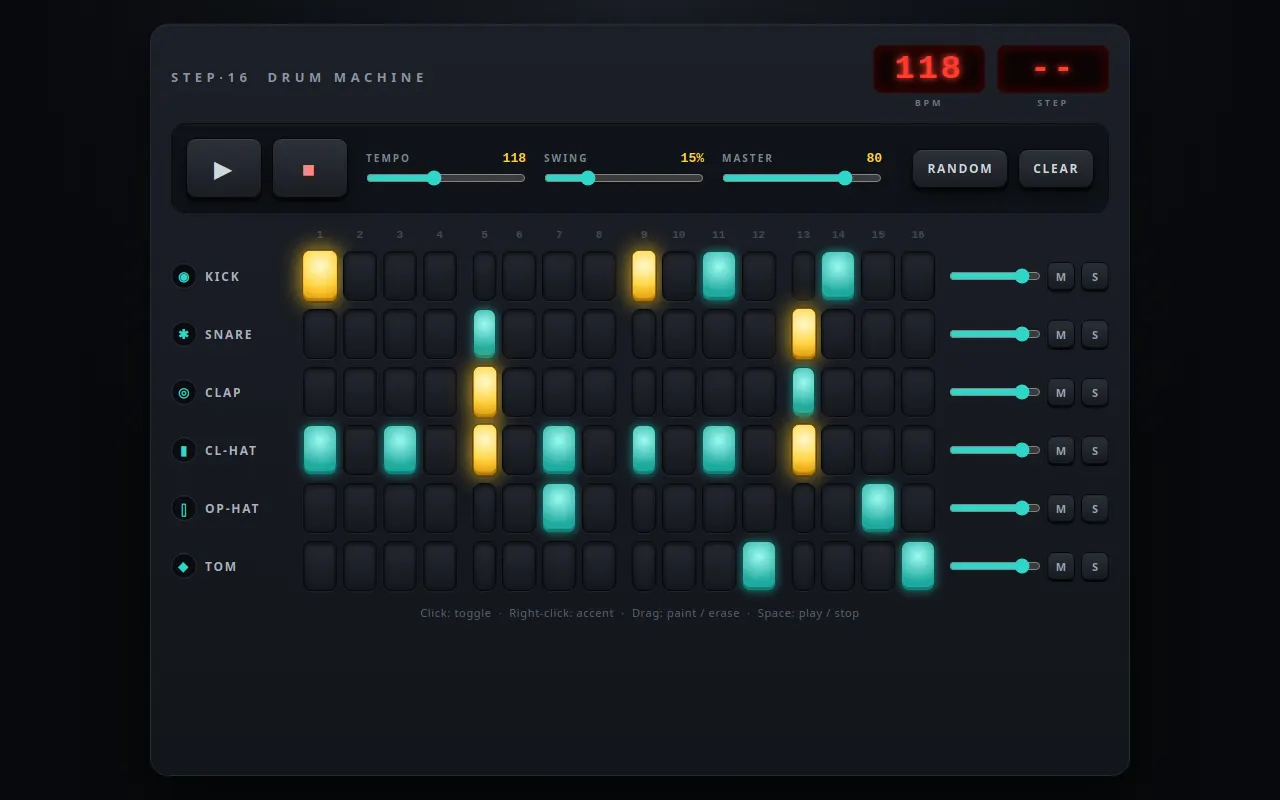
Task: Toggle Tom step 16 pad
Action: pyautogui.click(x=918, y=566)
